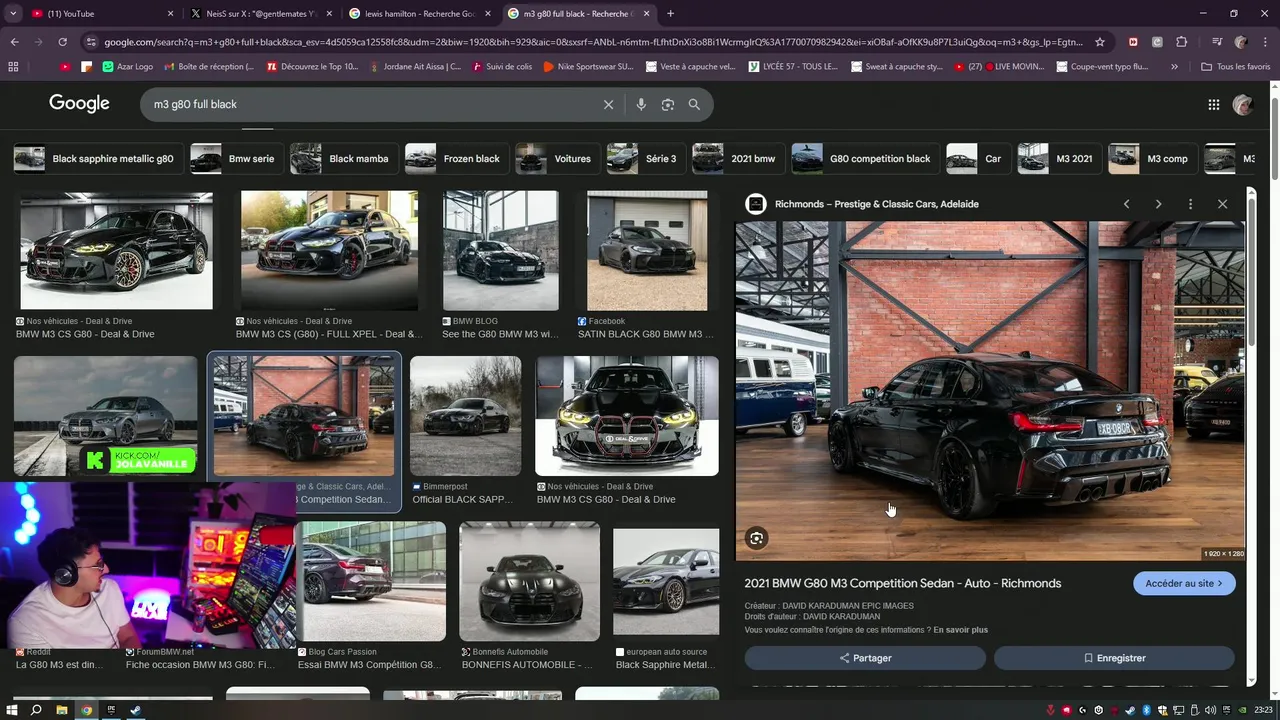The height and width of the screenshot is (720, 1280).
Task: Click the Enregistrer button
Action: pyautogui.click(x=1114, y=658)
